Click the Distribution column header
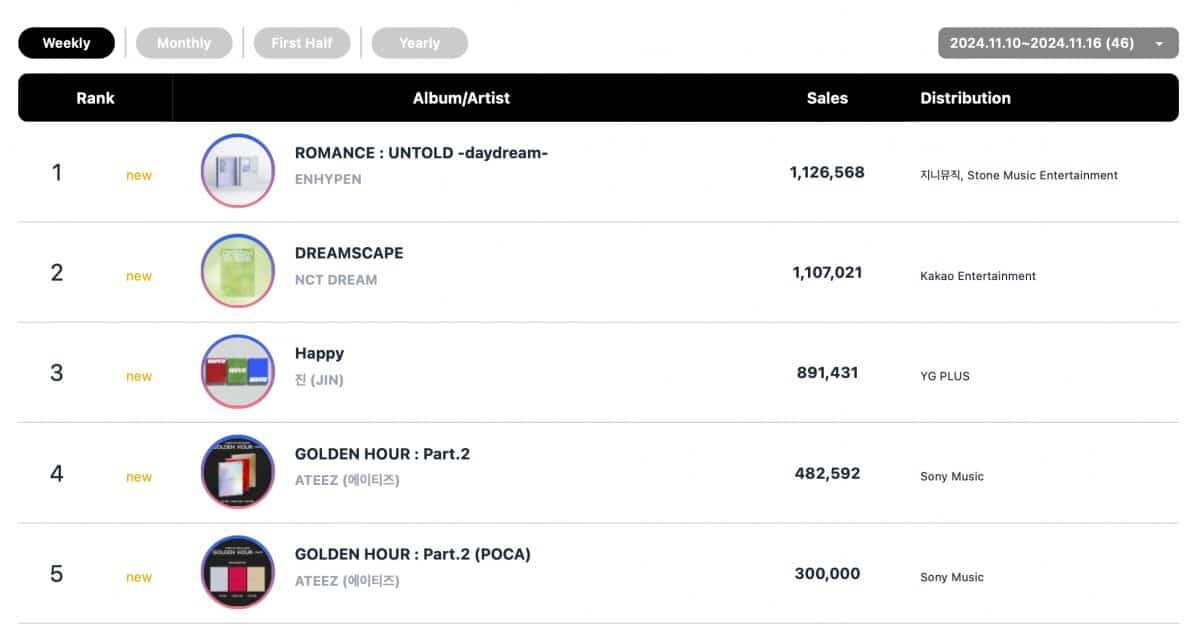Viewport: 1200px width, 633px height. 965,98
